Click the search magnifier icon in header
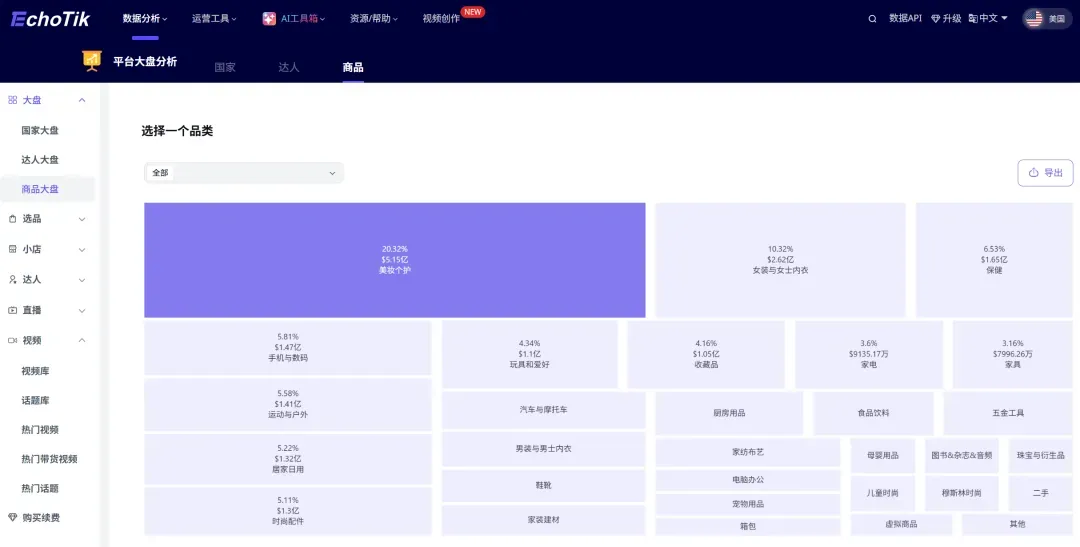Image resolution: width=1080 pixels, height=547 pixels. point(872,19)
